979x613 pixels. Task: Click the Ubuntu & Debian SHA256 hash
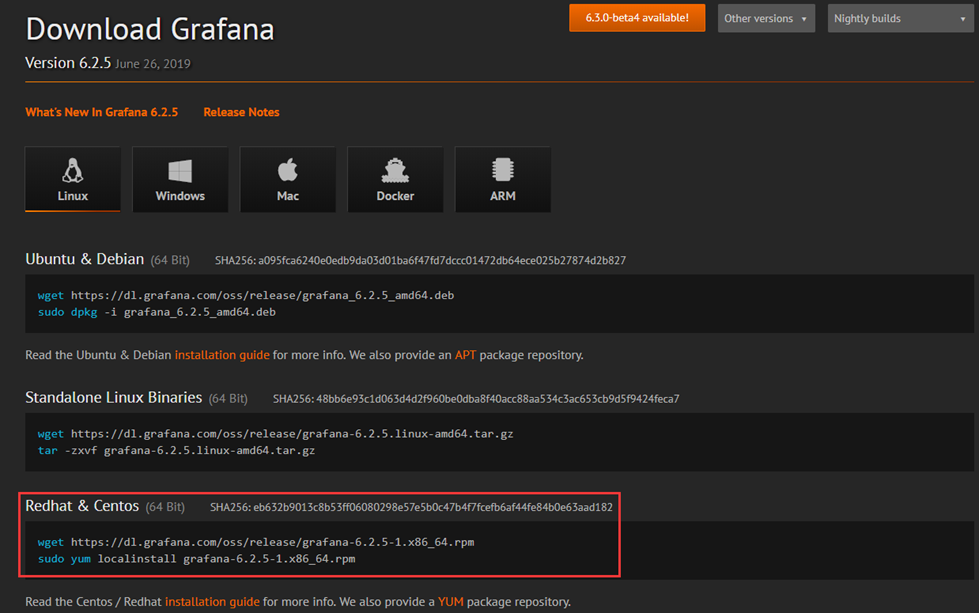[x=420, y=260]
